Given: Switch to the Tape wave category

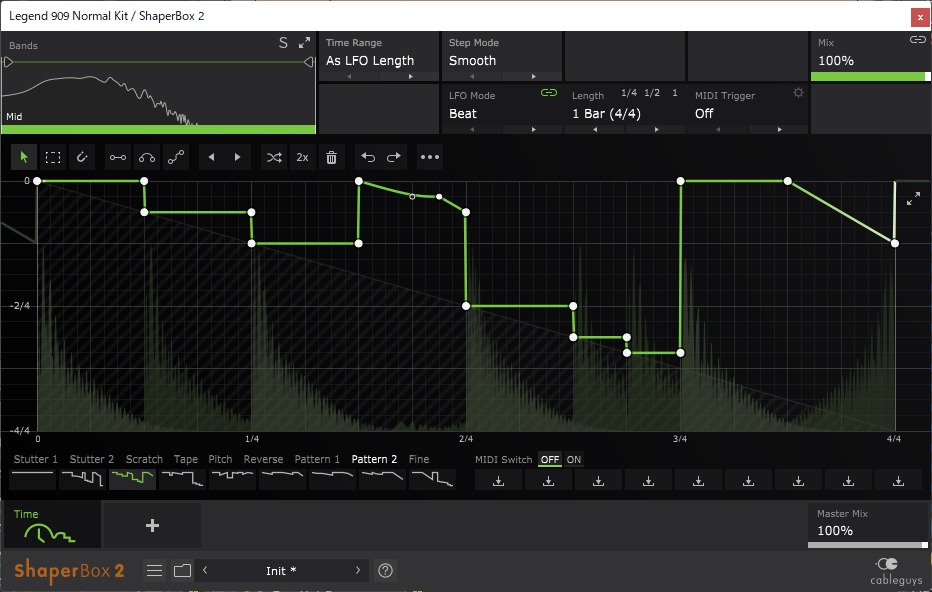Looking at the screenshot, I should tap(185, 459).
